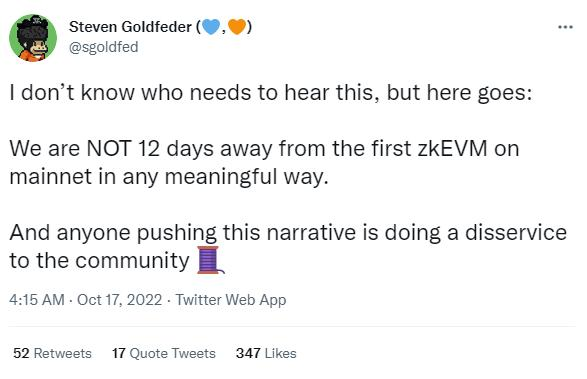The width and height of the screenshot is (587, 379).
Task: Click the word mainnet in the tweet
Action: coord(51,176)
